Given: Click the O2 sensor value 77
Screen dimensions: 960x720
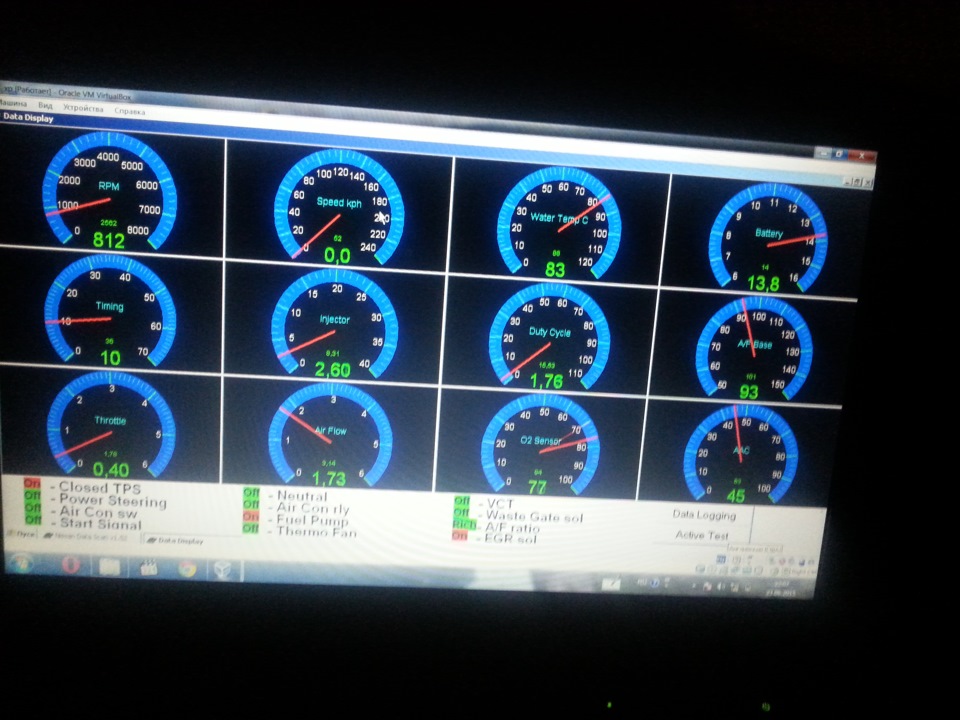Looking at the screenshot, I should 537,487.
